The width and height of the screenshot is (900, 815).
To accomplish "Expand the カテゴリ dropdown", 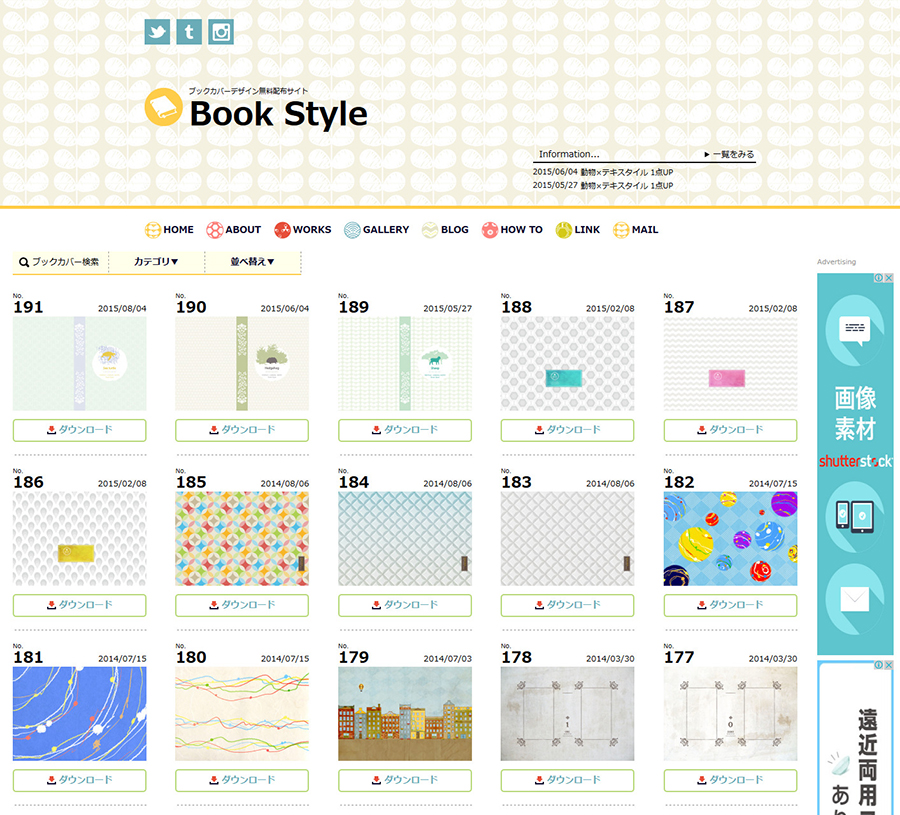I will pos(156,262).
